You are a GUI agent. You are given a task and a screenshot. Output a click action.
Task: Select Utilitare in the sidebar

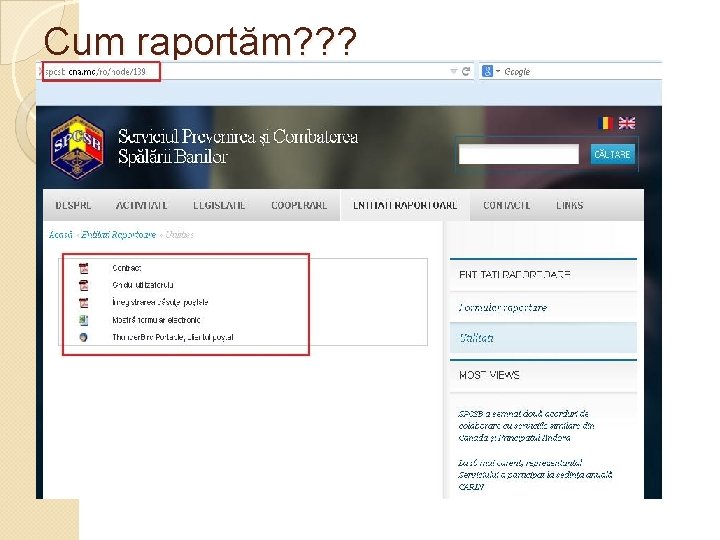click(543, 338)
